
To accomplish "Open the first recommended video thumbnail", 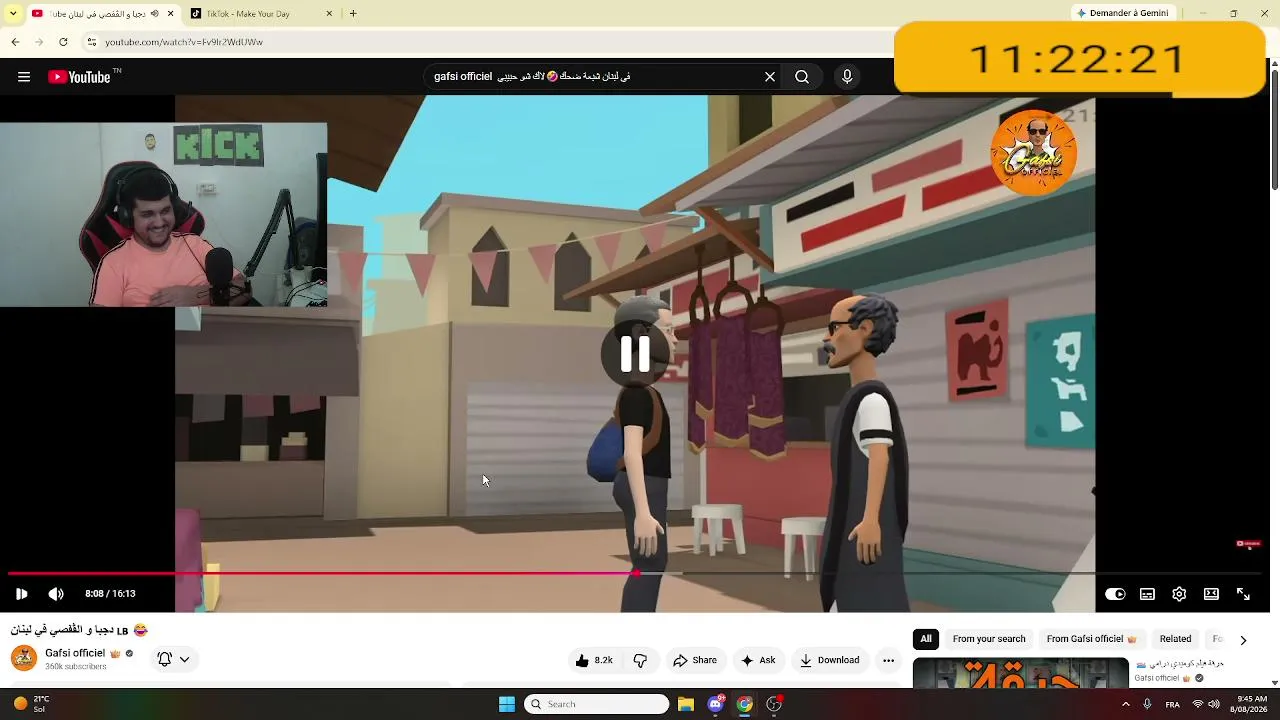I will point(1021,673).
